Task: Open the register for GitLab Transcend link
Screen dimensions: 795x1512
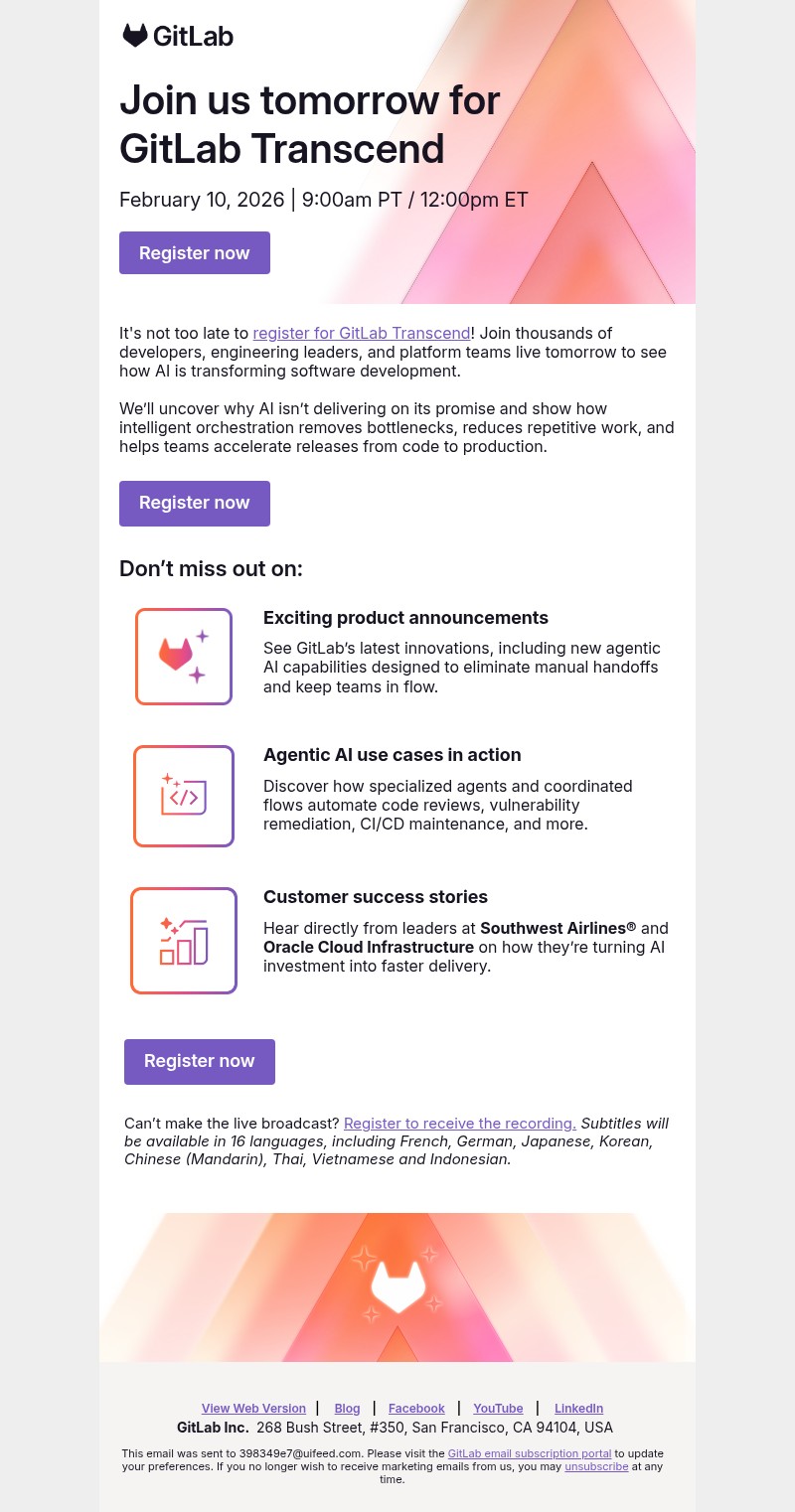Action: [362, 333]
